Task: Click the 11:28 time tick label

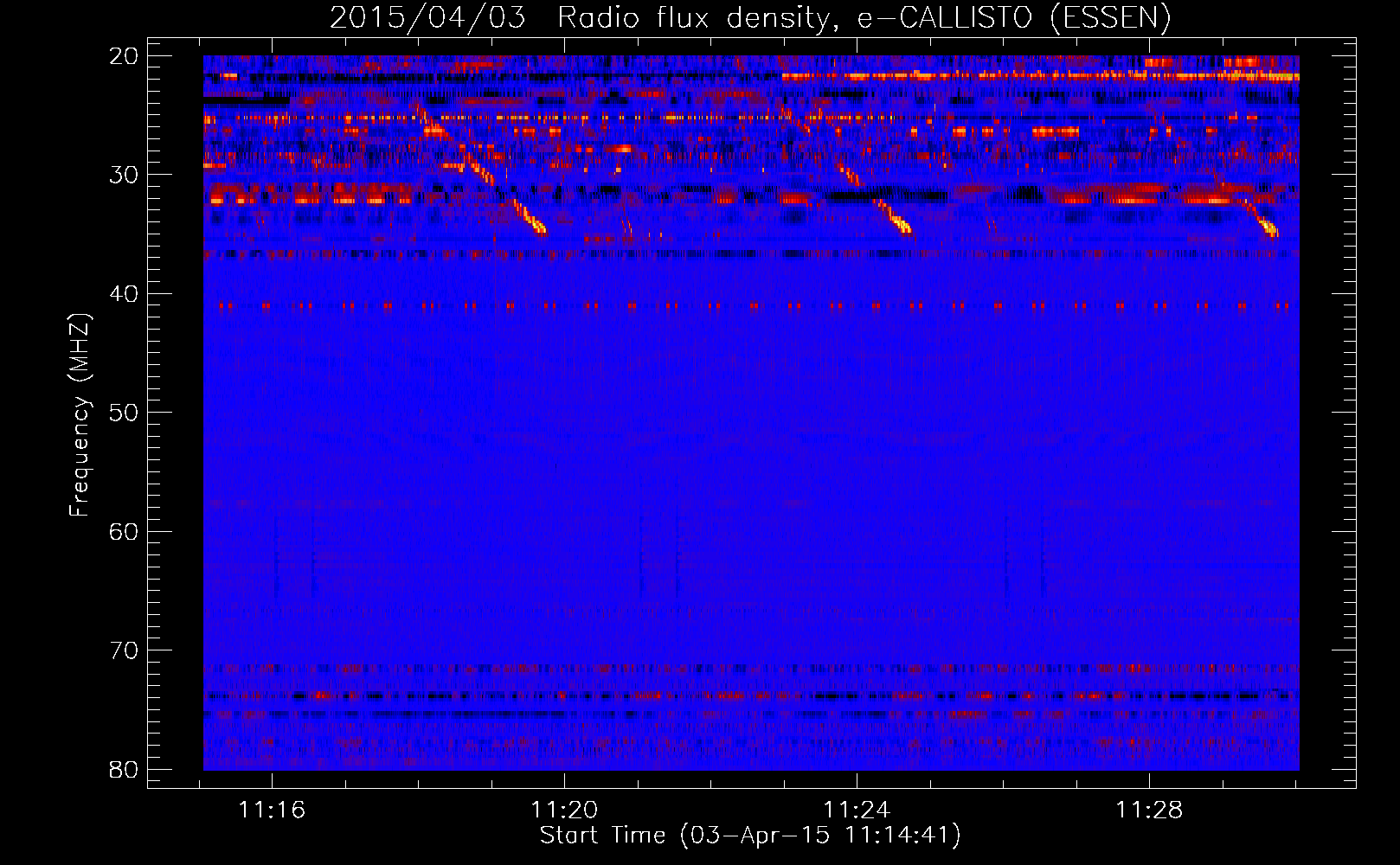Action: click(x=1149, y=811)
